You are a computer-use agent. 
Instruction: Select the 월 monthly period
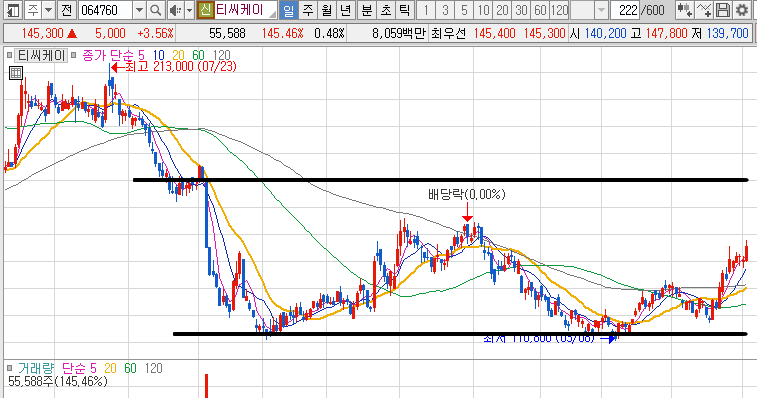coord(327,10)
